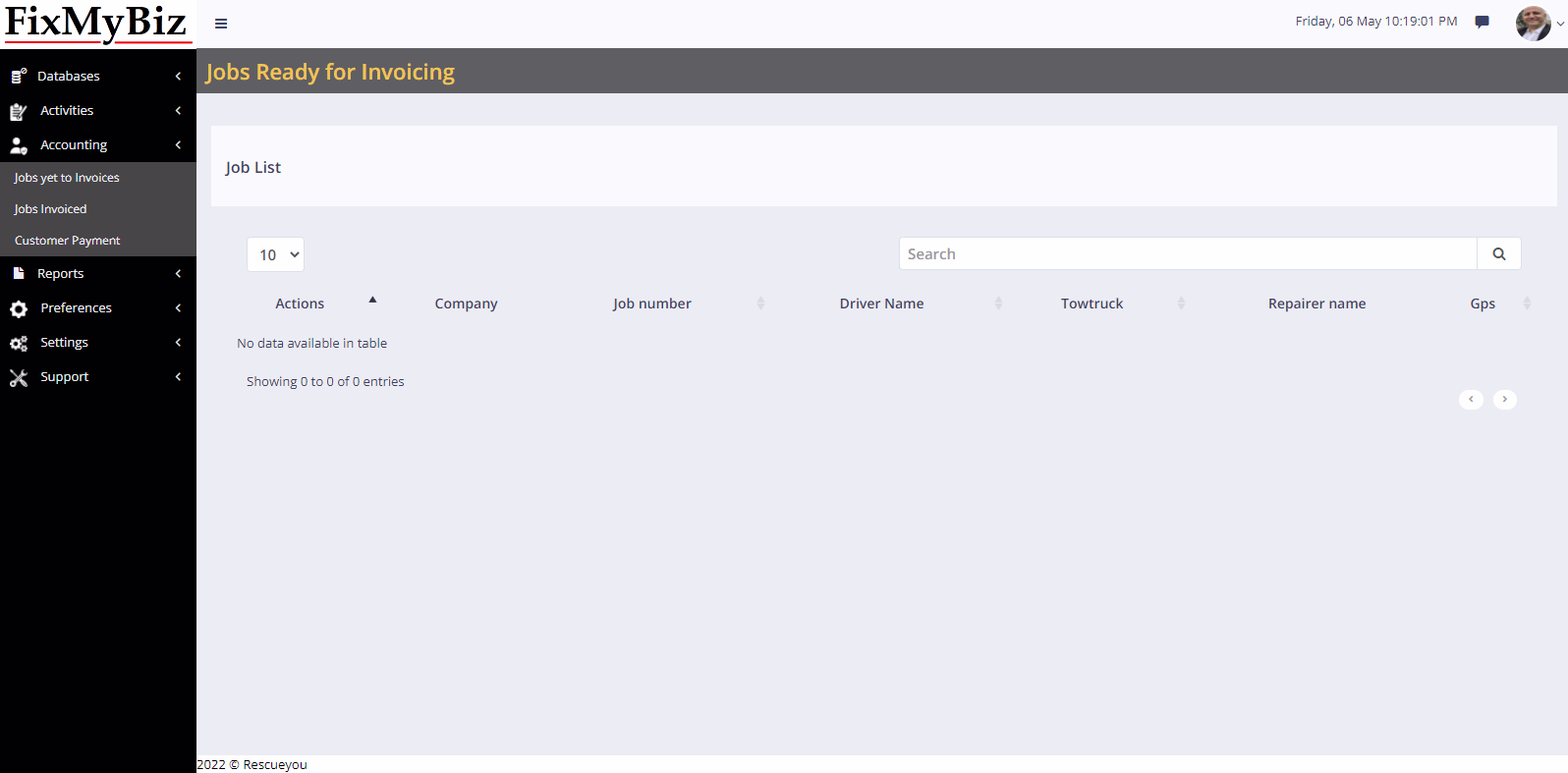
Task: Go to previous page arrow
Action: 1471,399
